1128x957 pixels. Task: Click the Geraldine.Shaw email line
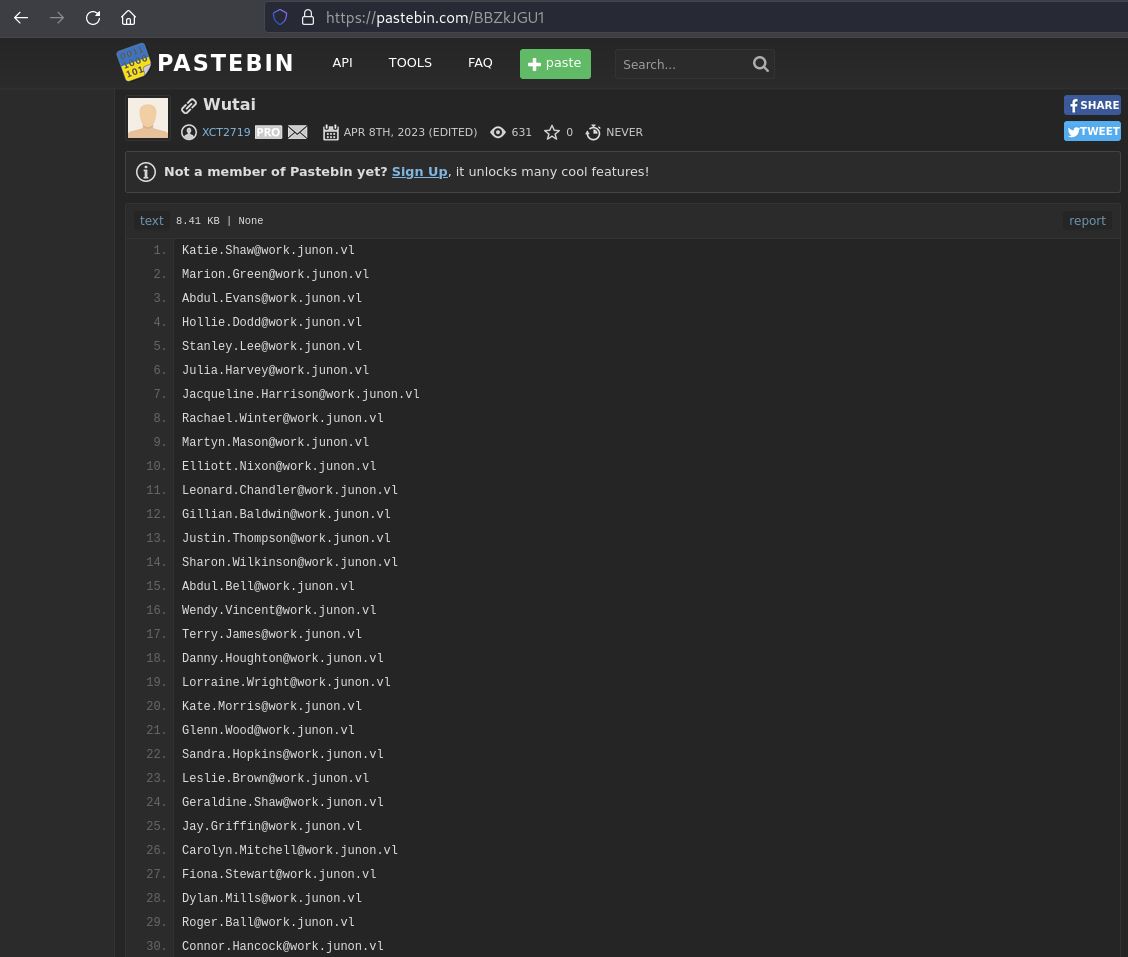[283, 802]
